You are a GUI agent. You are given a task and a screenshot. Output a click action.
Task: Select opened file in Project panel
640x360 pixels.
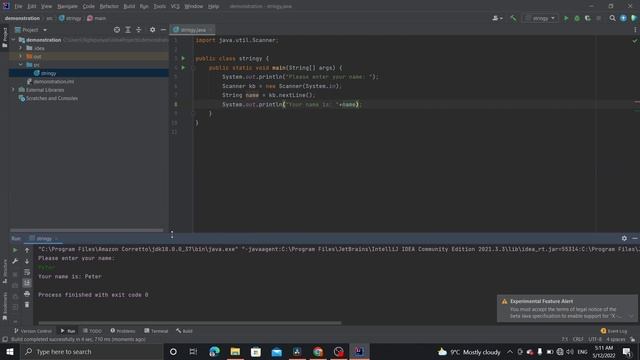[117, 30]
